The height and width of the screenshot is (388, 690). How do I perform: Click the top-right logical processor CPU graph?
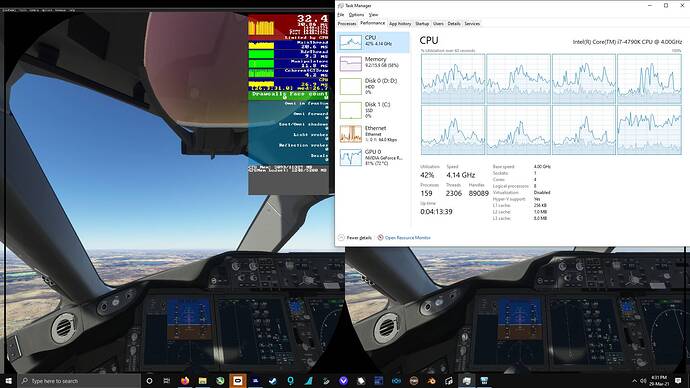[x=650, y=79]
